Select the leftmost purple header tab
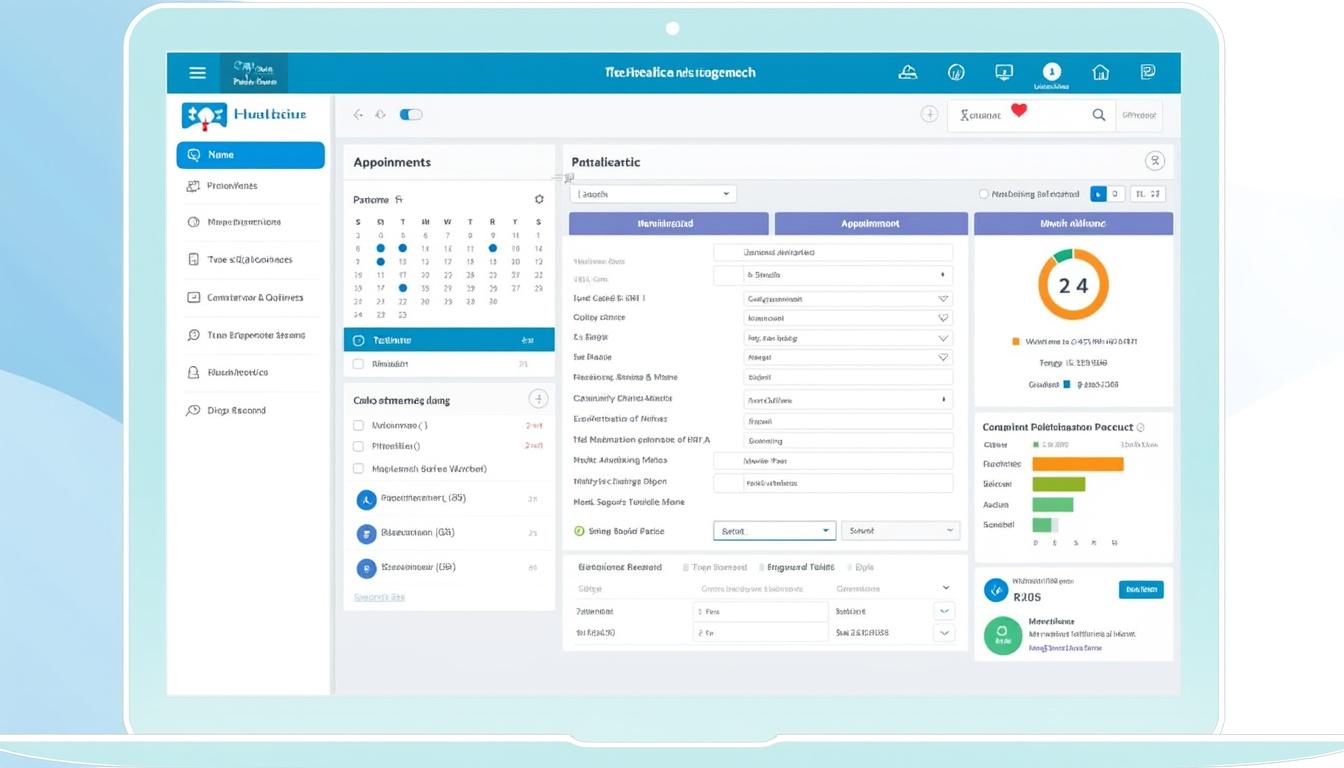This screenshot has width=1344, height=768. (667, 223)
